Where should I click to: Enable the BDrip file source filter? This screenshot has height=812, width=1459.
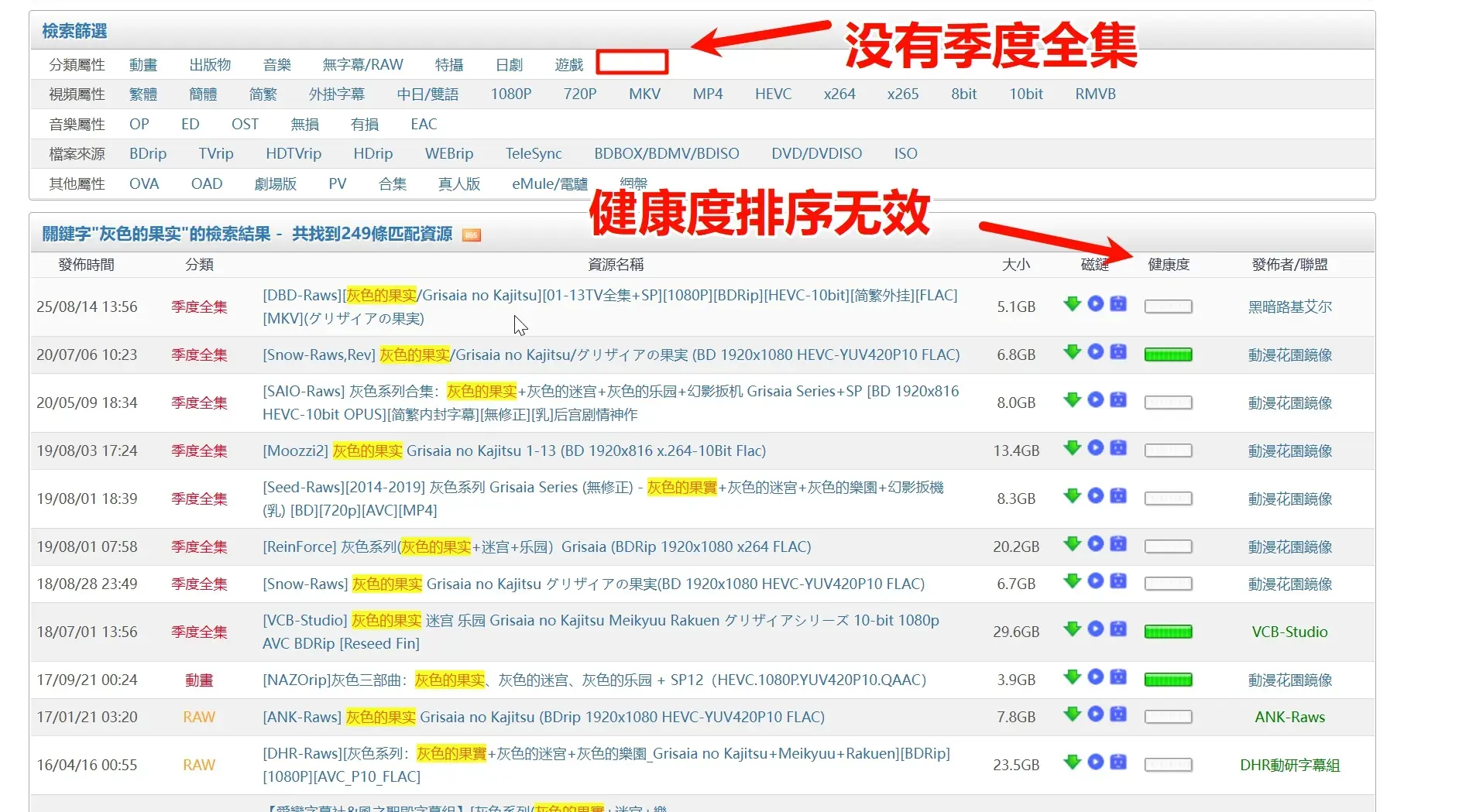click(148, 153)
